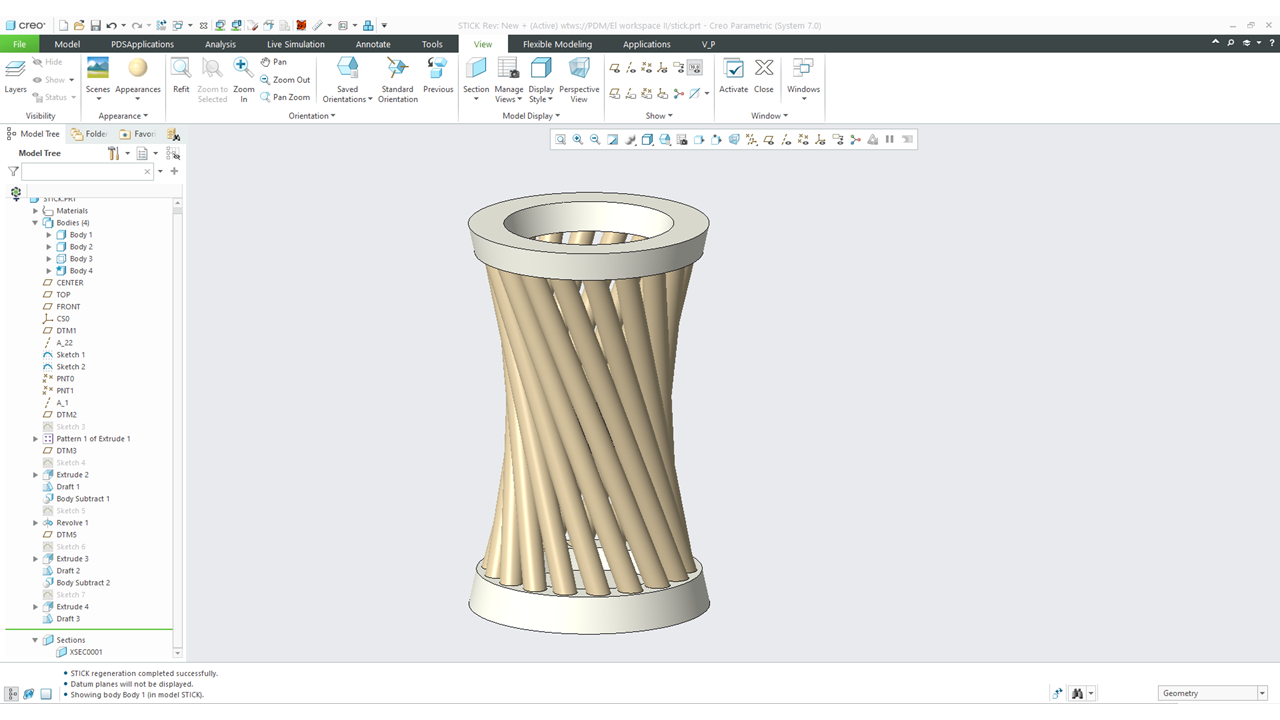Open the Saved Orientations dropdown
The height and width of the screenshot is (720, 1280).
[348, 80]
